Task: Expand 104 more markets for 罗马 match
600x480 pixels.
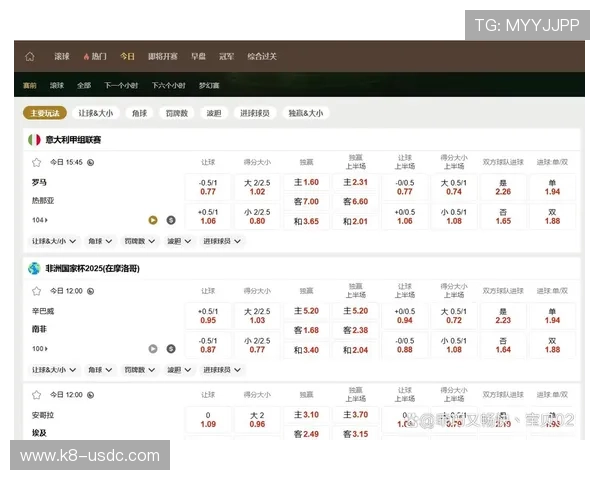Action: 40,220
